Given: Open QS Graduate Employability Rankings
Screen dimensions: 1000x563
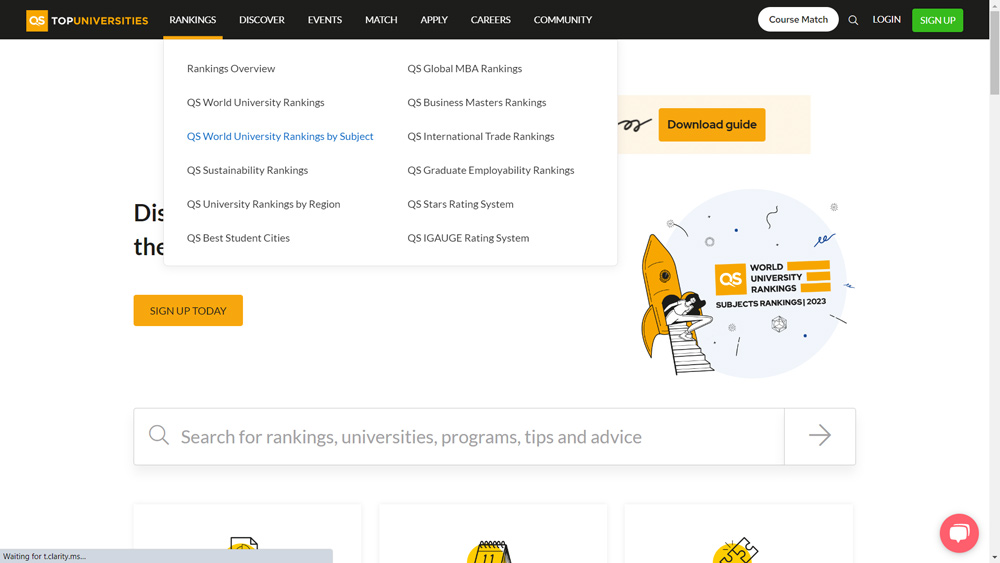Looking at the screenshot, I should pos(490,170).
